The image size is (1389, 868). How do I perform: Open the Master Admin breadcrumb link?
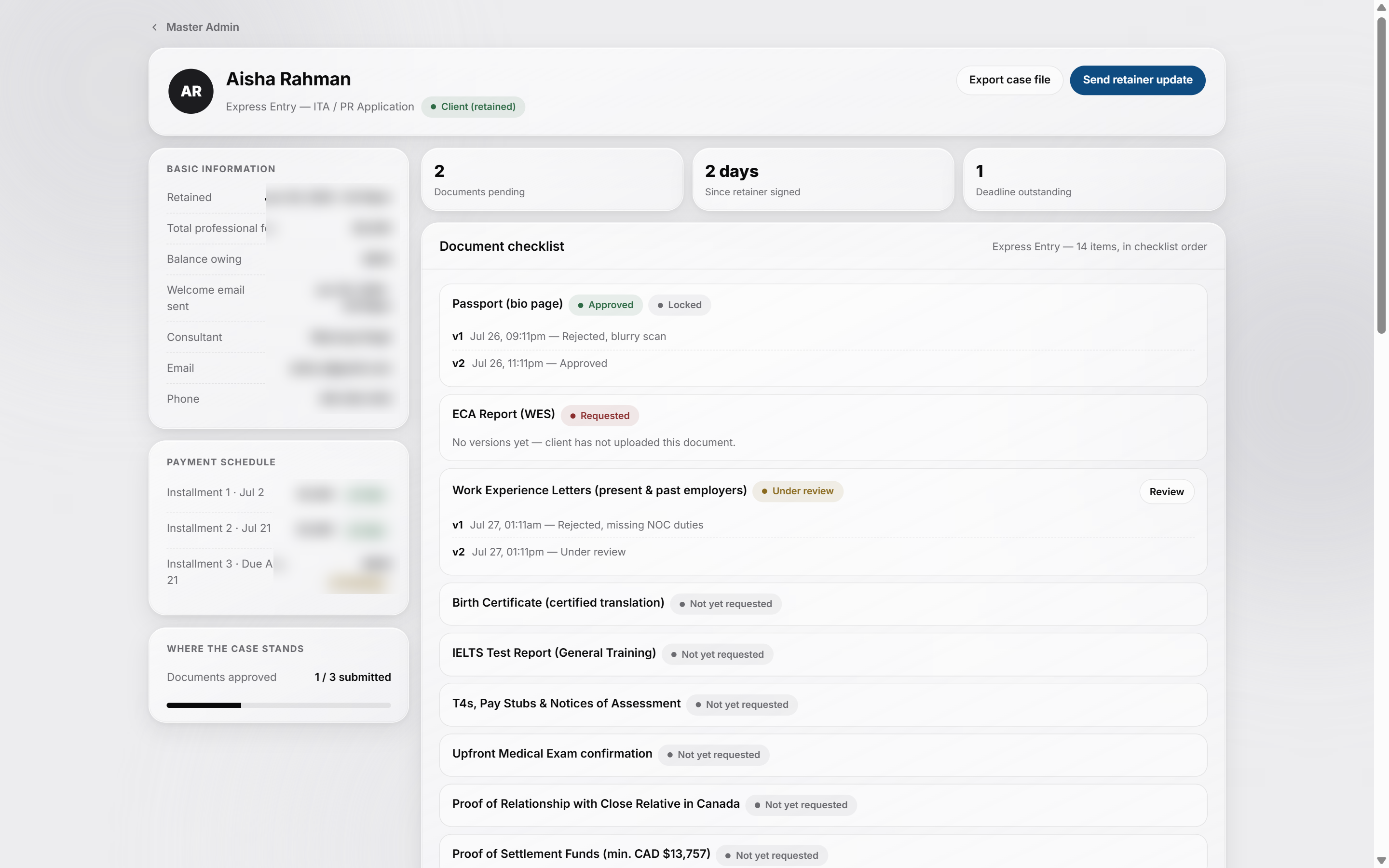coord(202,27)
